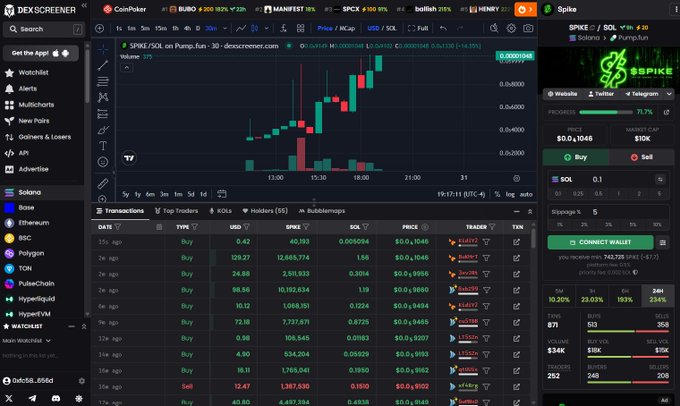
Task: Toggle log scale on chart
Action: [x=510, y=194]
